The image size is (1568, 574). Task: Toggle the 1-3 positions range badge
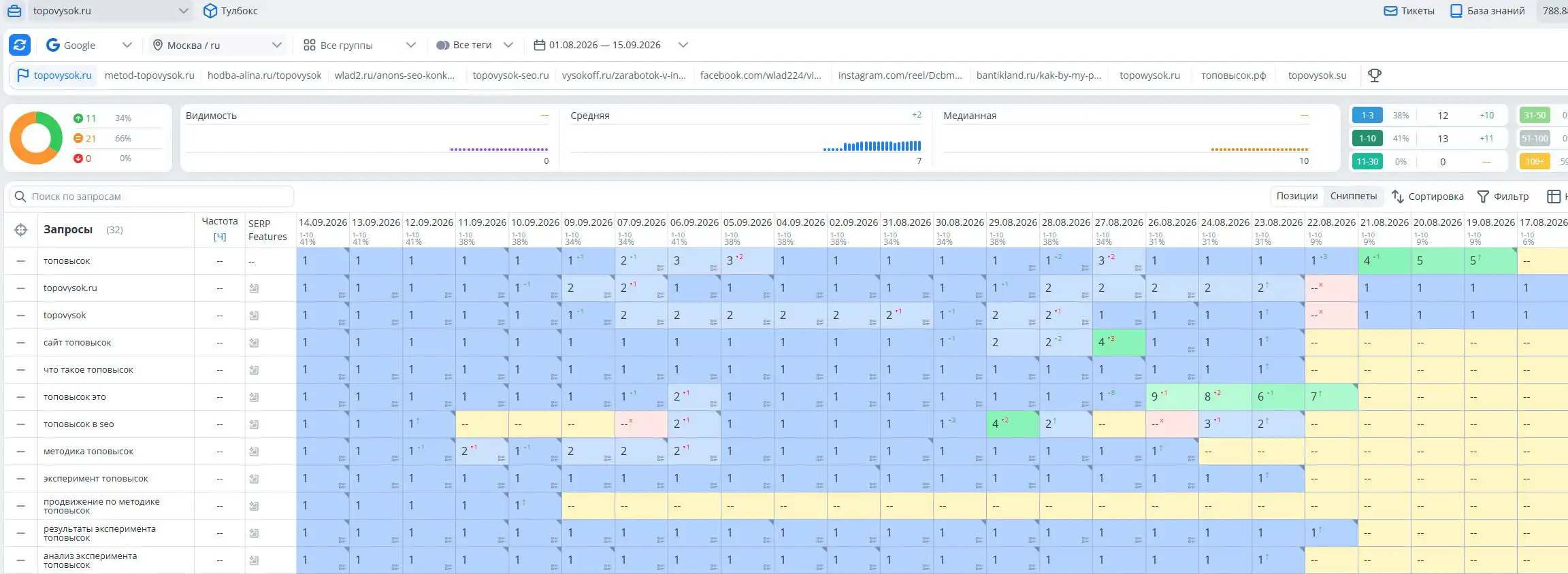(x=1367, y=116)
